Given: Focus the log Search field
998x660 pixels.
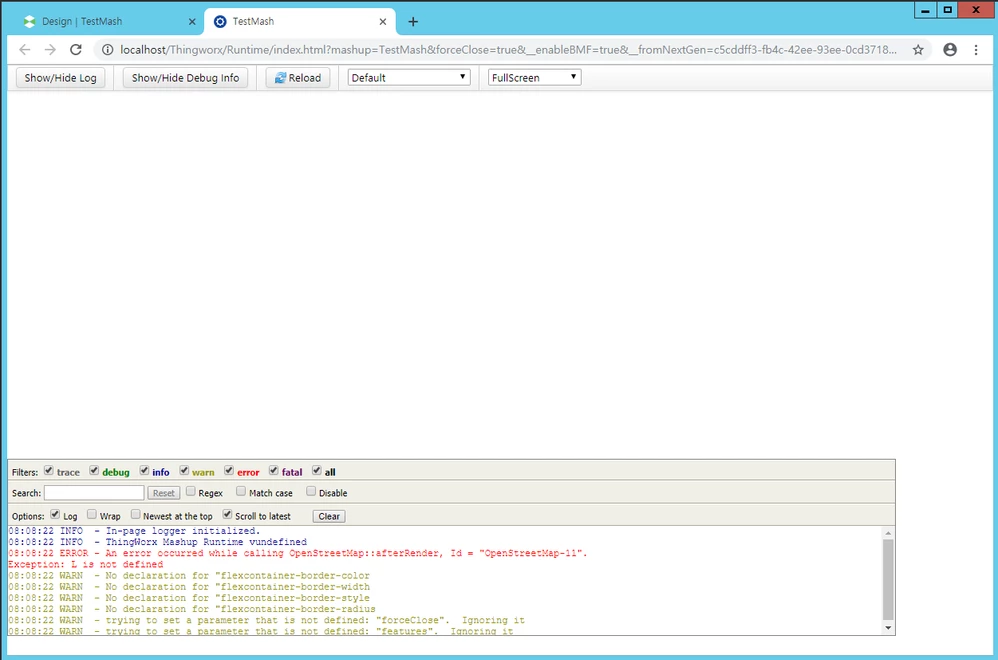Looking at the screenshot, I should coord(94,493).
